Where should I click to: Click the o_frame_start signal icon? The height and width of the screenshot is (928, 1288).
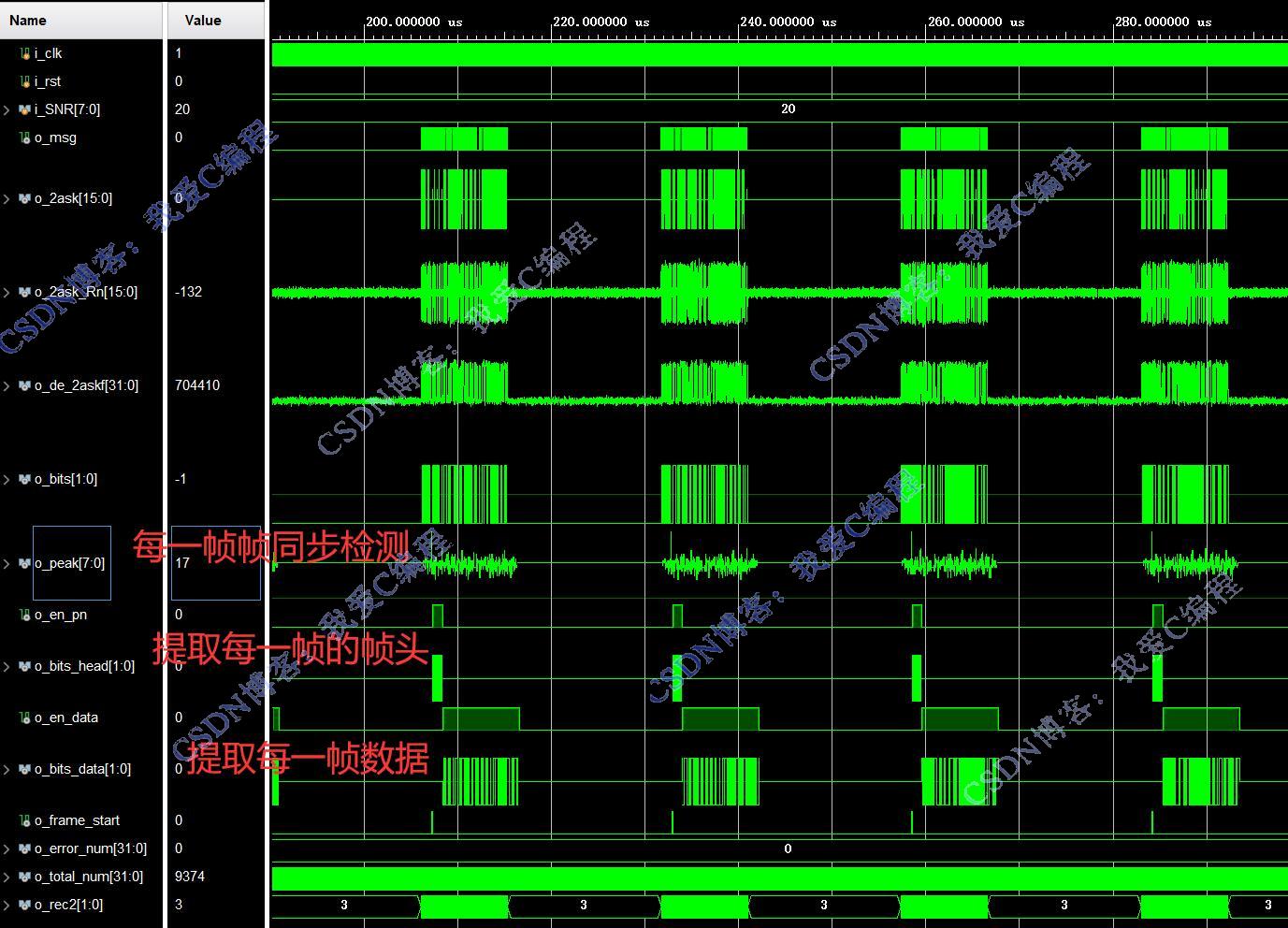25,820
